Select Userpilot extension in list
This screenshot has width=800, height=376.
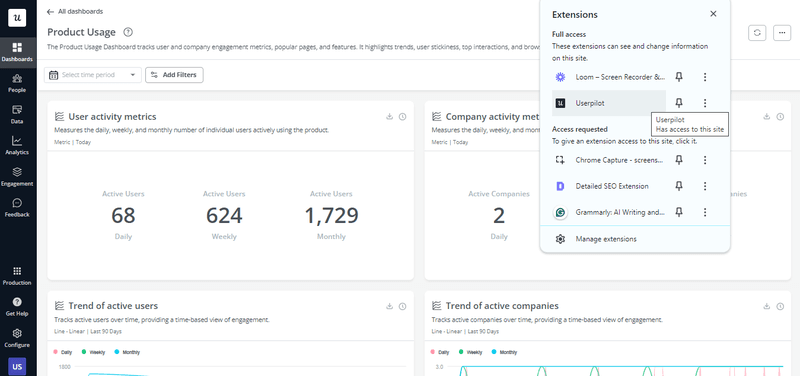point(609,103)
